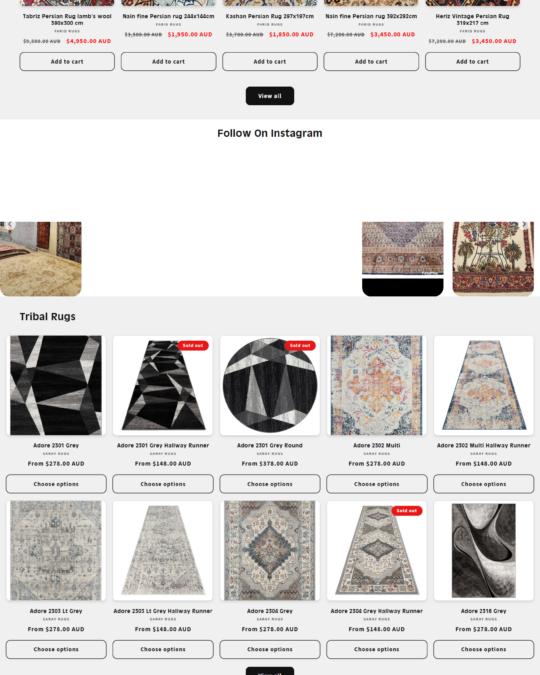Screen dimensions: 540x675
Task: Open the Adore 2304 Grey Hallway Runner title link
Action: point(377,611)
